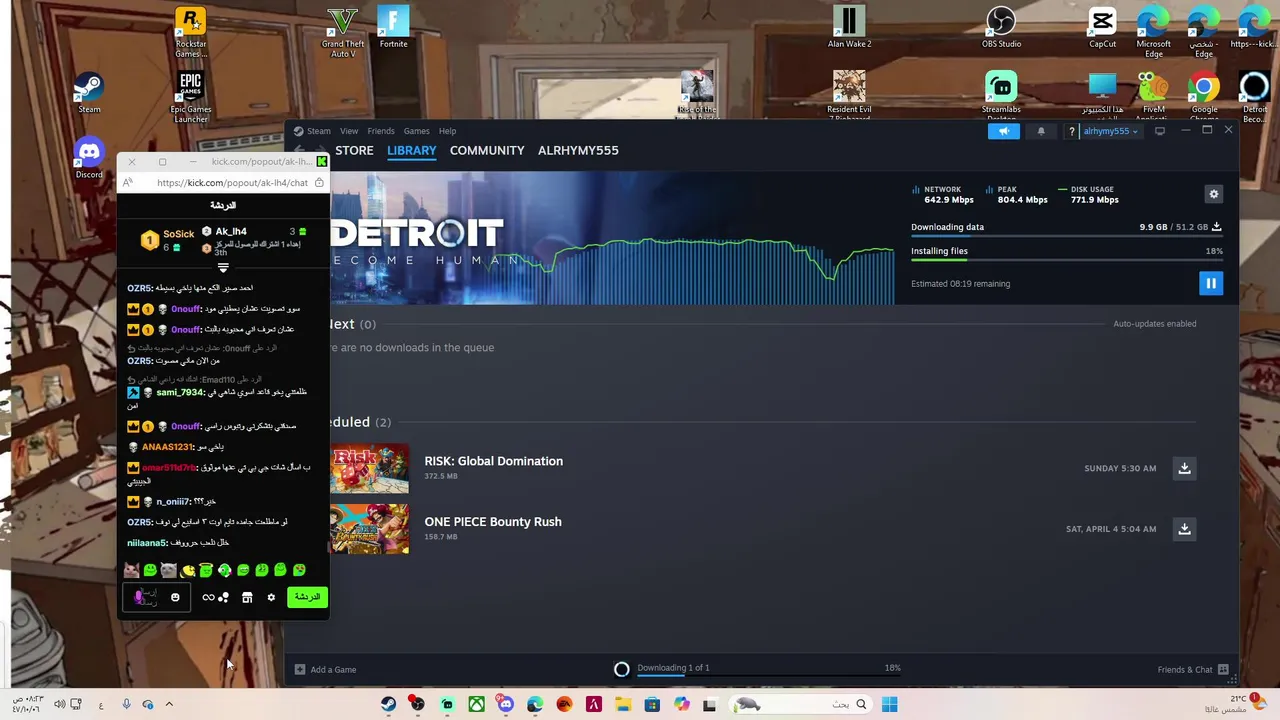The image size is (1280, 720).
Task: Click the niilaana5 username in chat
Action: pyautogui.click(x=147, y=543)
